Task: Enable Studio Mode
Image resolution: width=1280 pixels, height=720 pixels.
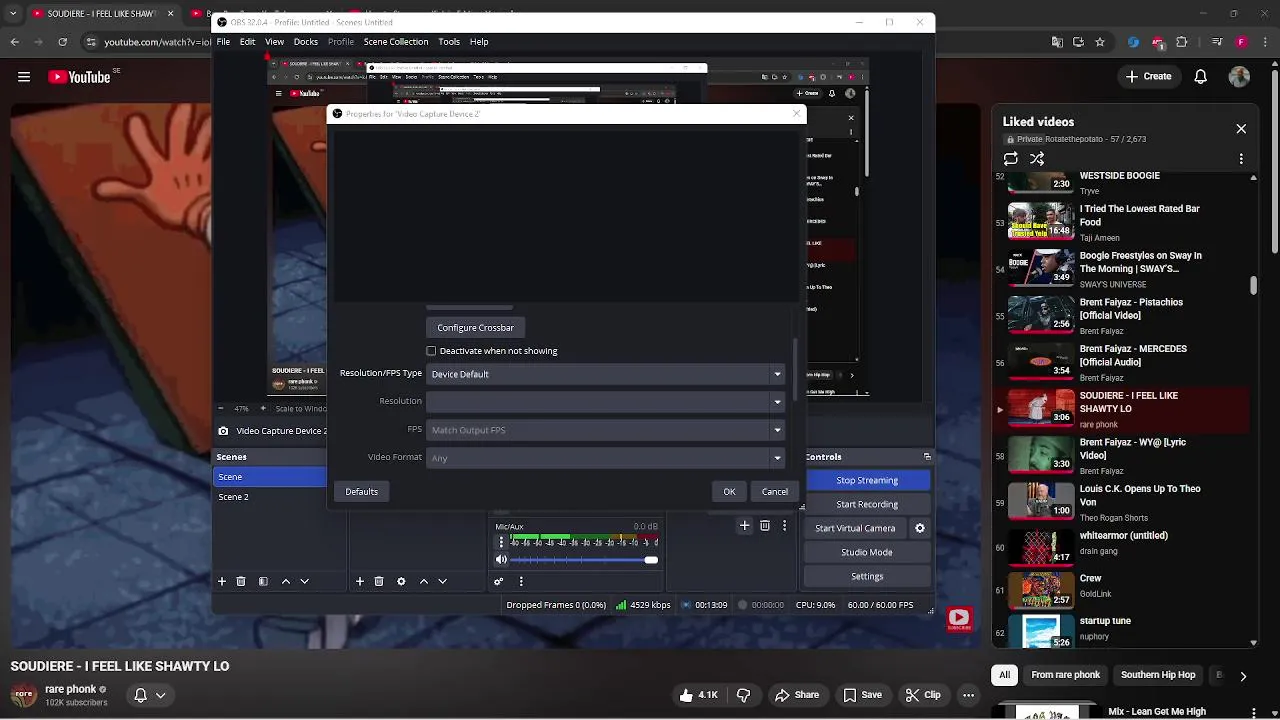Action: tap(867, 553)
